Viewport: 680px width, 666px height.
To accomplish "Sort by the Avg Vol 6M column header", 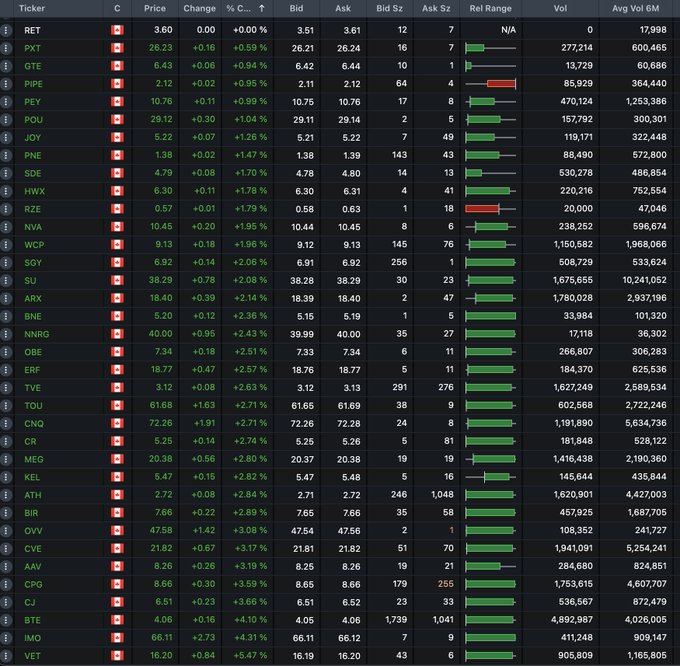I will pyautogui.click(x=635, y=8).
